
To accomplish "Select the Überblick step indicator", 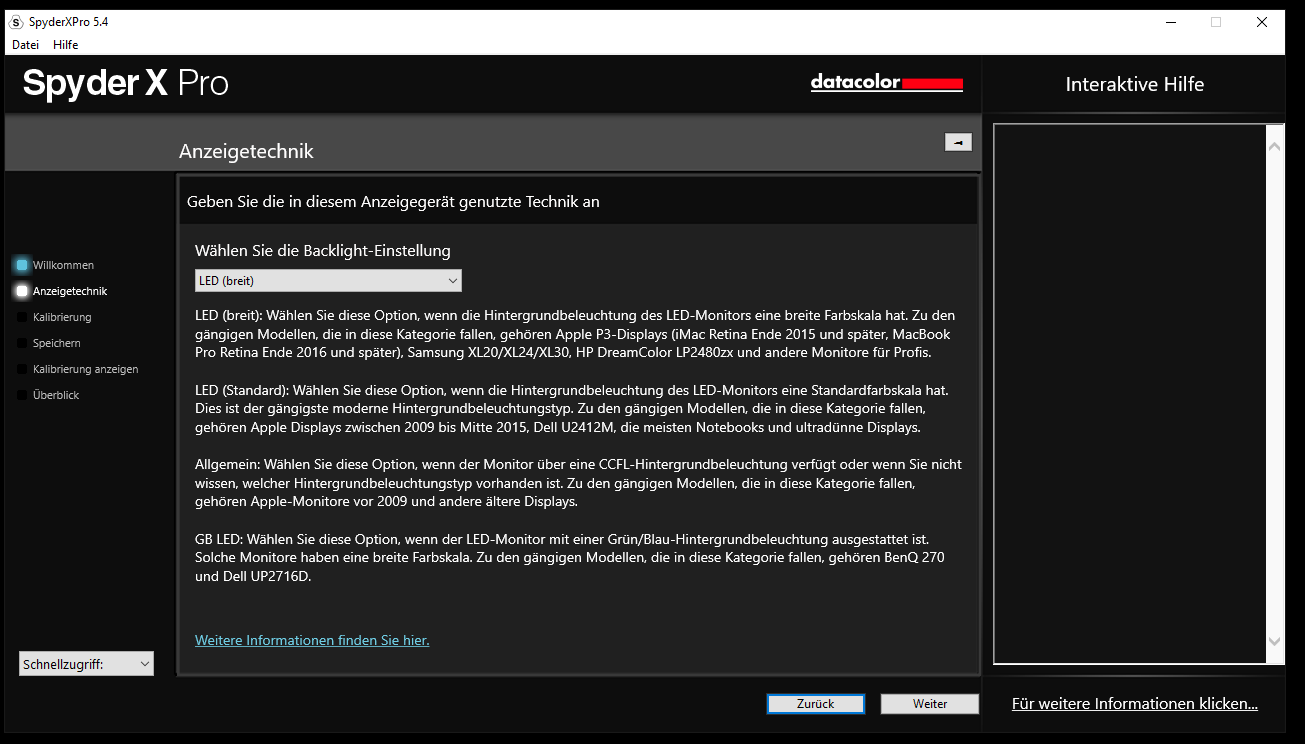I will [22, 395].
